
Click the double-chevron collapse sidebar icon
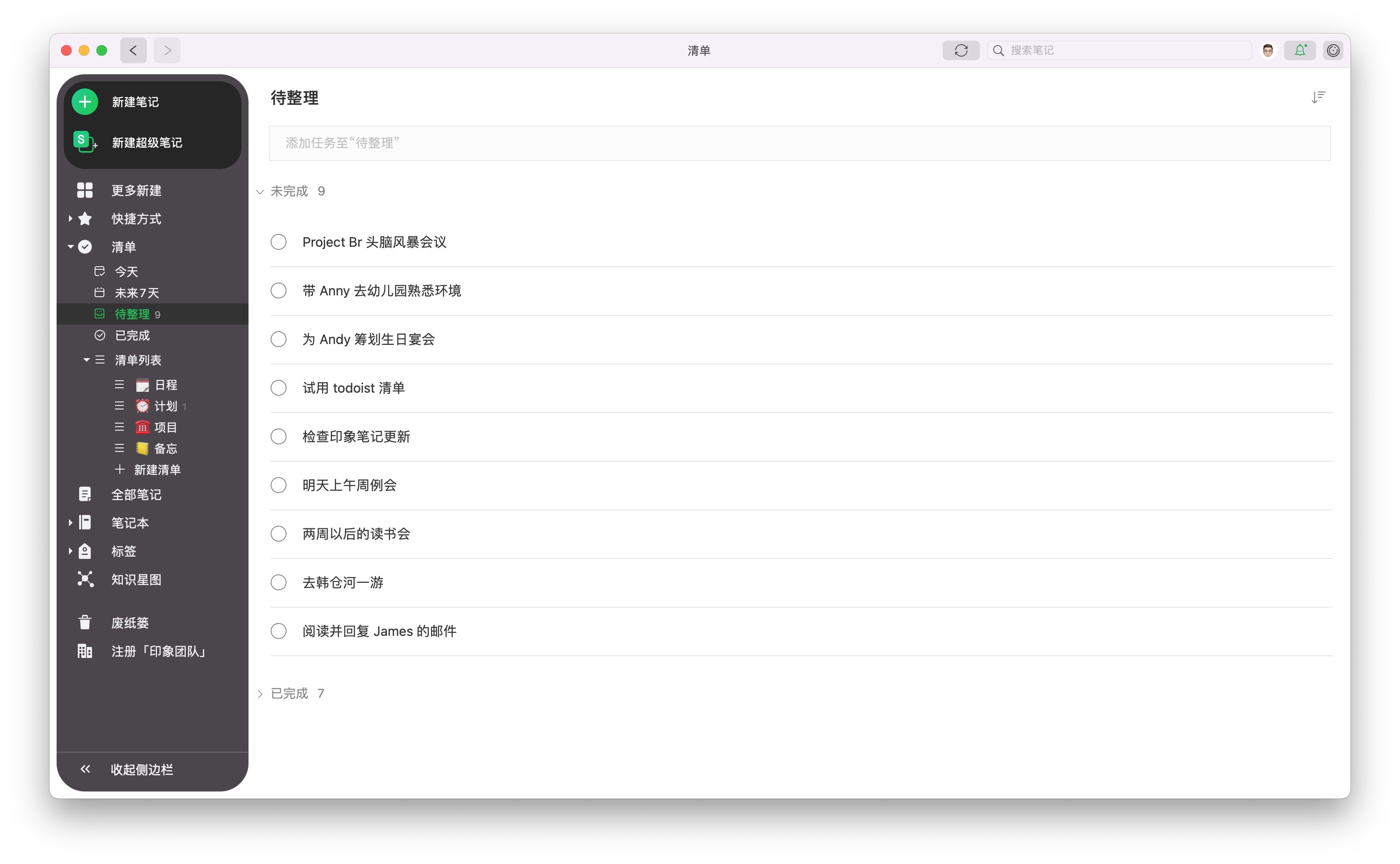coord(85,769)
